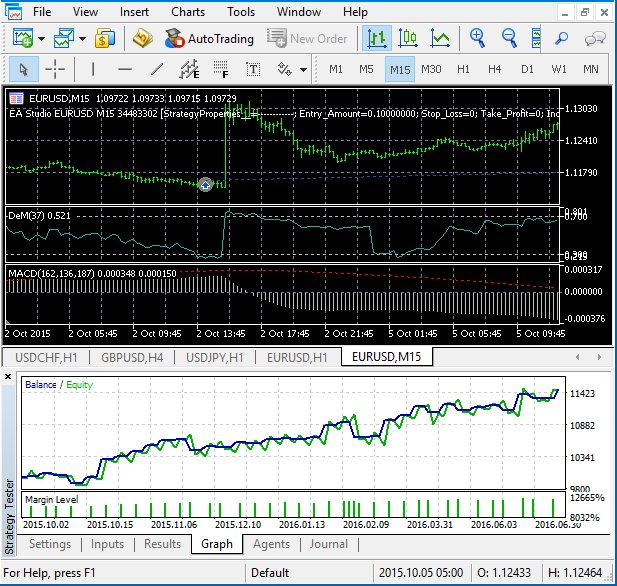Toggle the AutoTrading button
This screenshot has width=617, height=586.
coord(209,38)
